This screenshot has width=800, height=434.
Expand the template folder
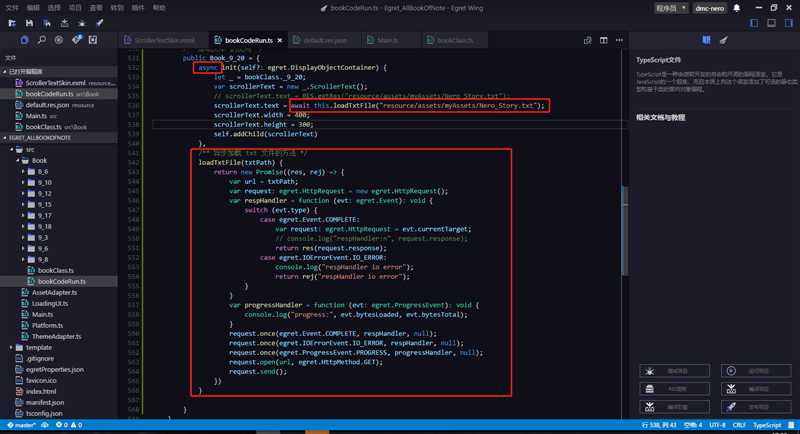tap(12, 347)
